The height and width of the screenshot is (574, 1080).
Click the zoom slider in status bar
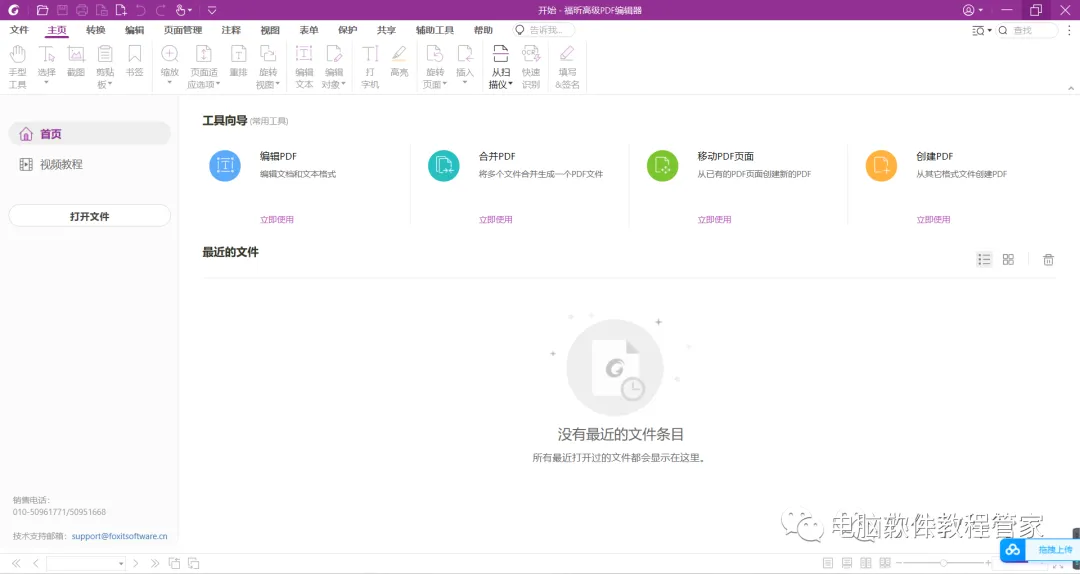pyautogui.click(x=943, y=563)
